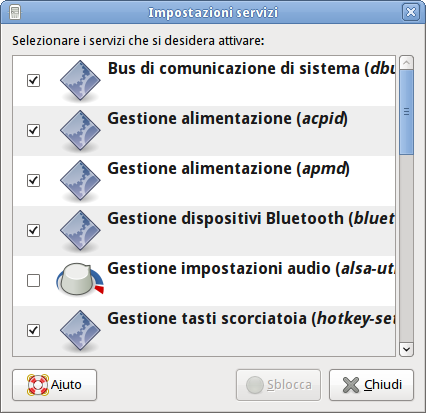The image size is (426, 413).
Task: Uncheck Gestione dispositivi Bluetooth service
Action: 33,230
